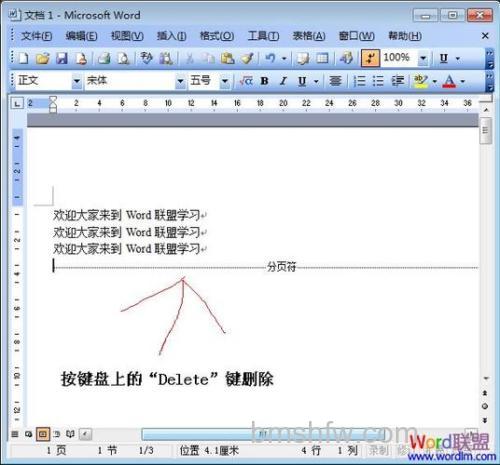Apply the red font color

click(449, 81)
